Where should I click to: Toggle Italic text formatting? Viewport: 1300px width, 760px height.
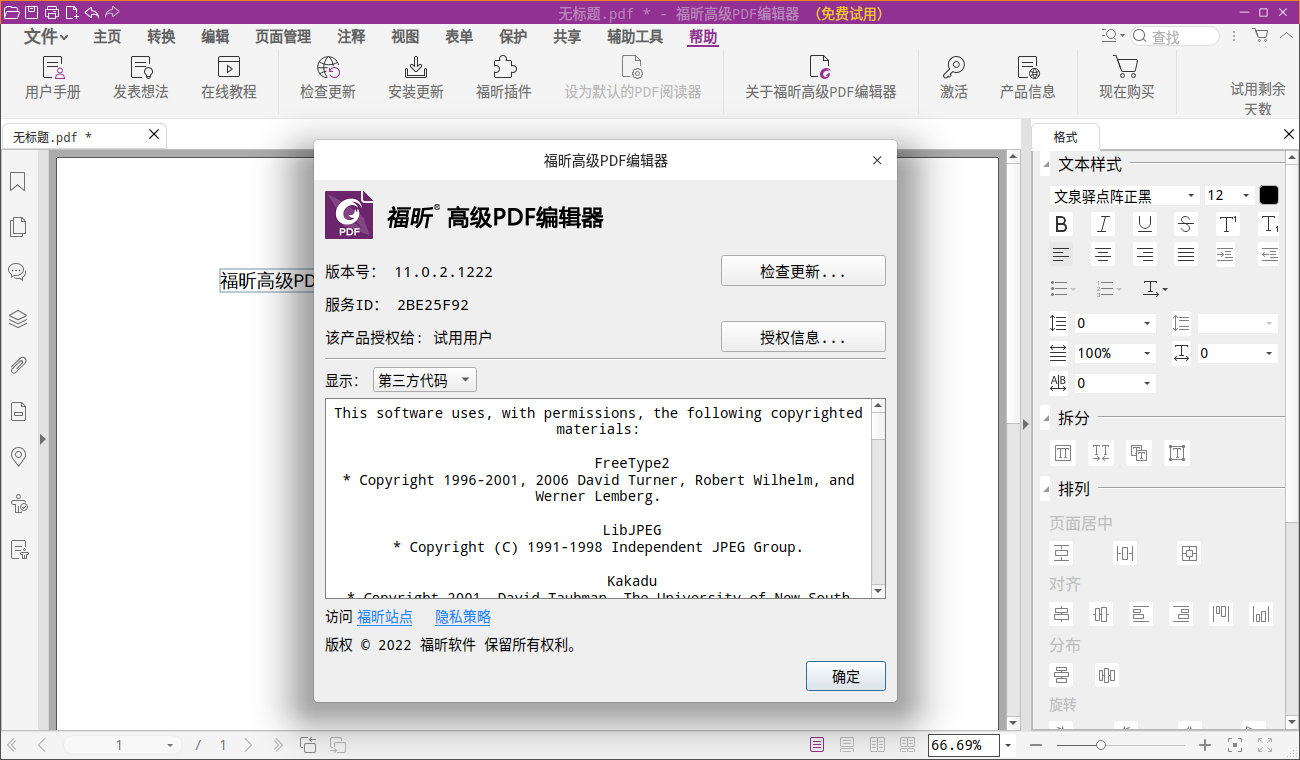pos(1103,225)
